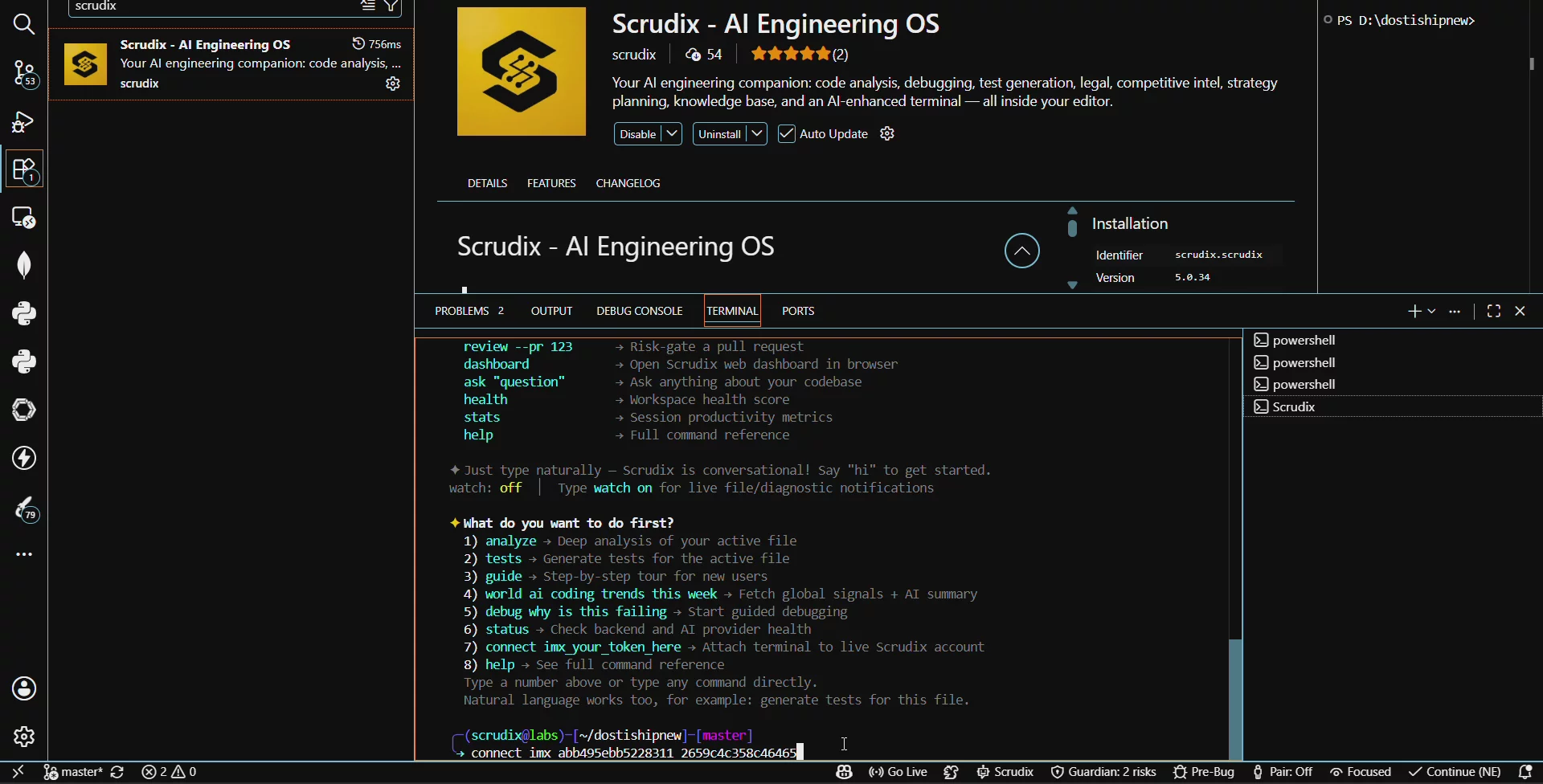
Task: Open notifications bell in status bar
Action: [1525, 772]
